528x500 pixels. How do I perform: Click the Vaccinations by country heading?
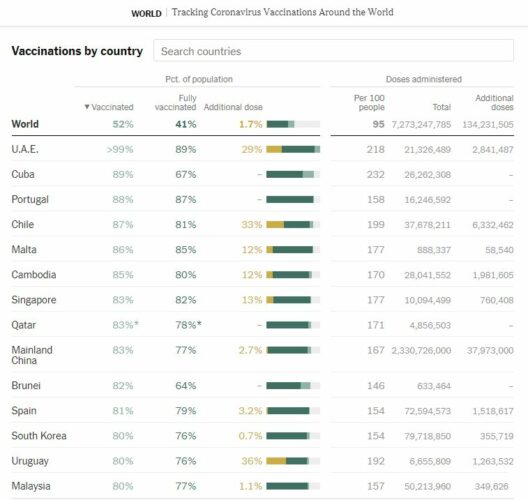coord(77,51)
